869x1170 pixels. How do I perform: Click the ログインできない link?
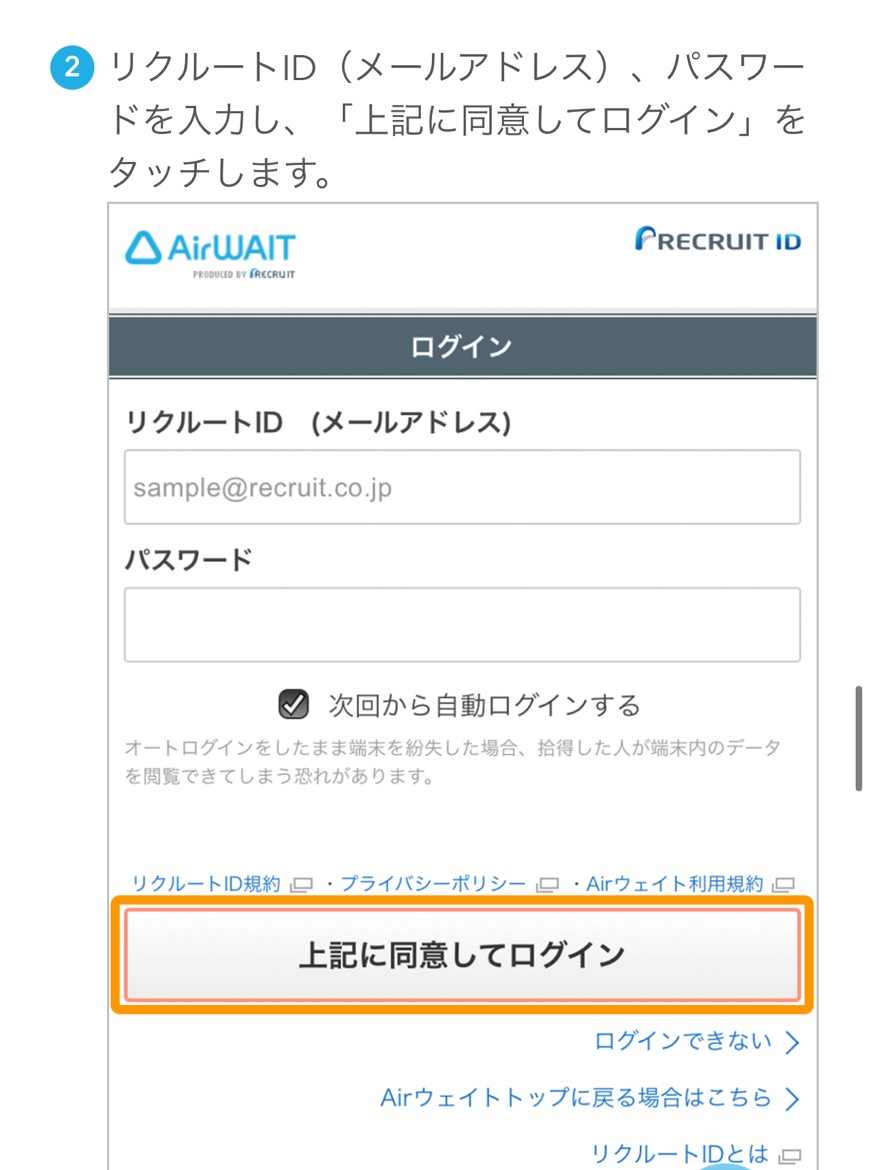pos(683,1042)
